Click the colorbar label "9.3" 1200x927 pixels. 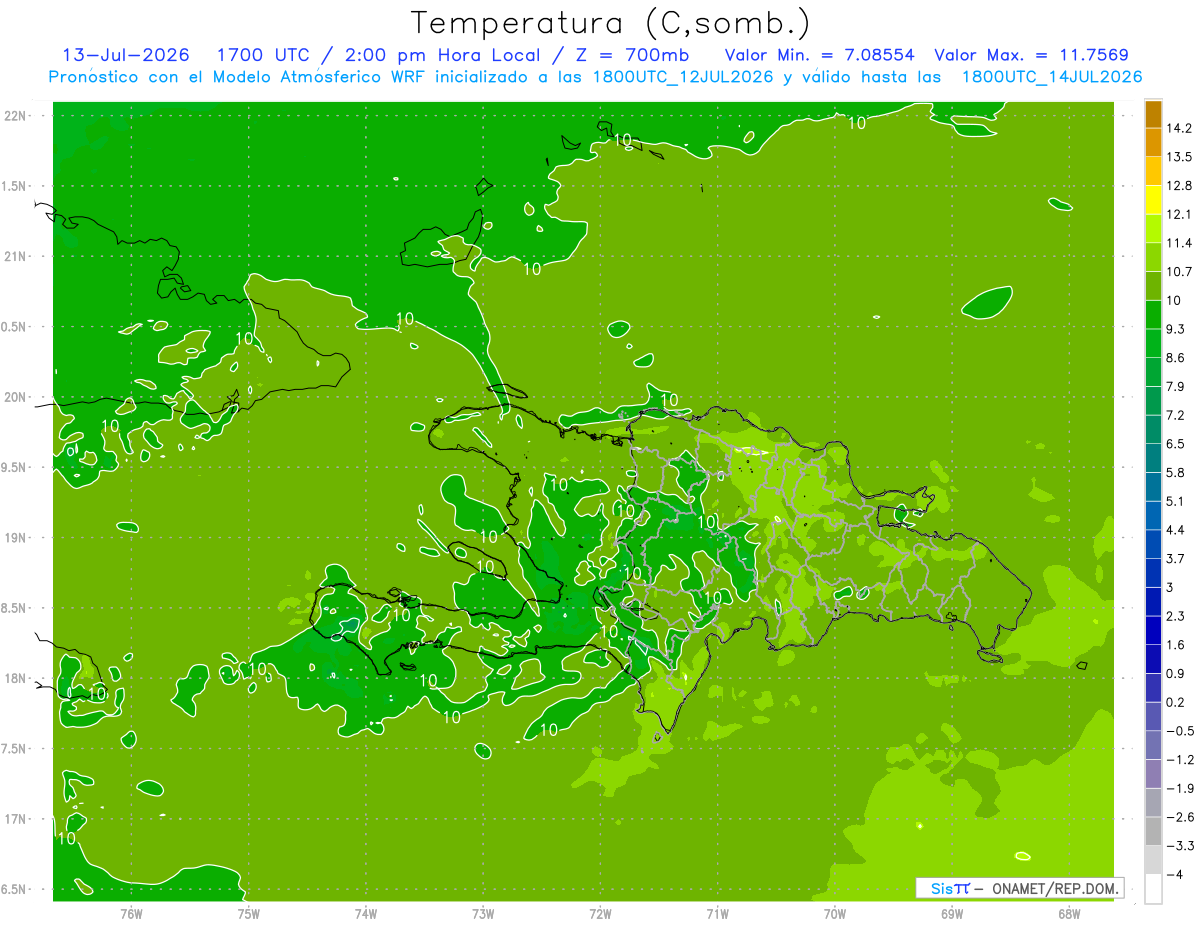point(1176,329)
